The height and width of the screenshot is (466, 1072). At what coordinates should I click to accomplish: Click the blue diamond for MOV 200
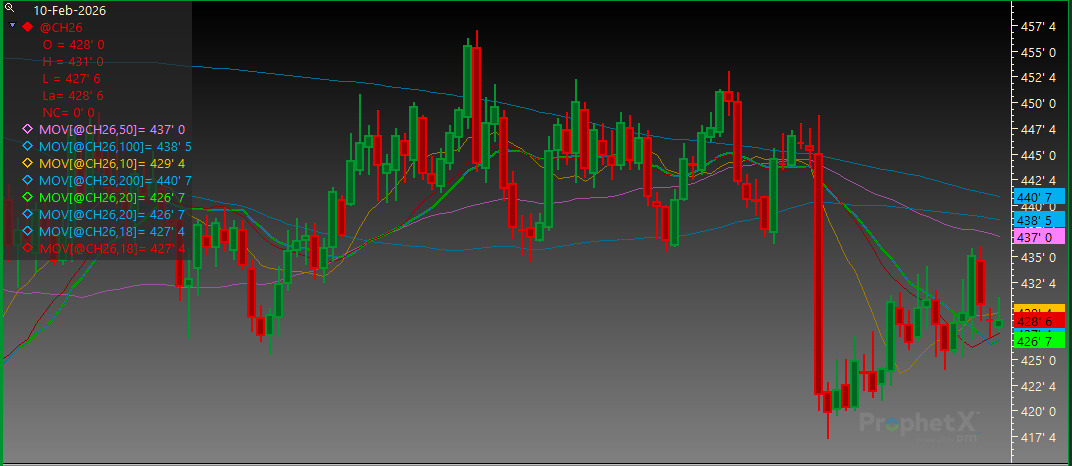click(28, 180)
